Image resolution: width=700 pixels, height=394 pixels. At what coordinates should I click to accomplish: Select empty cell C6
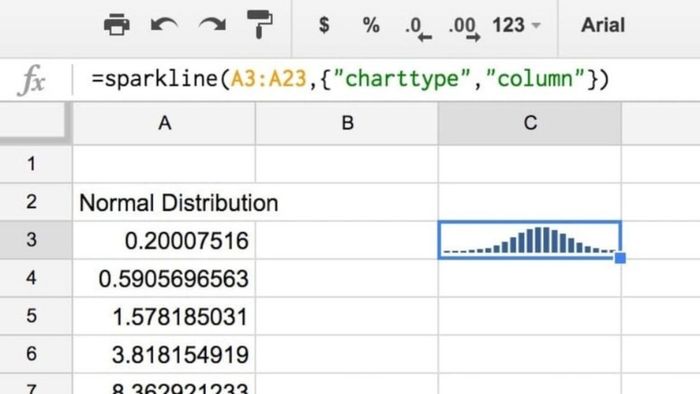tap(529, 354)
